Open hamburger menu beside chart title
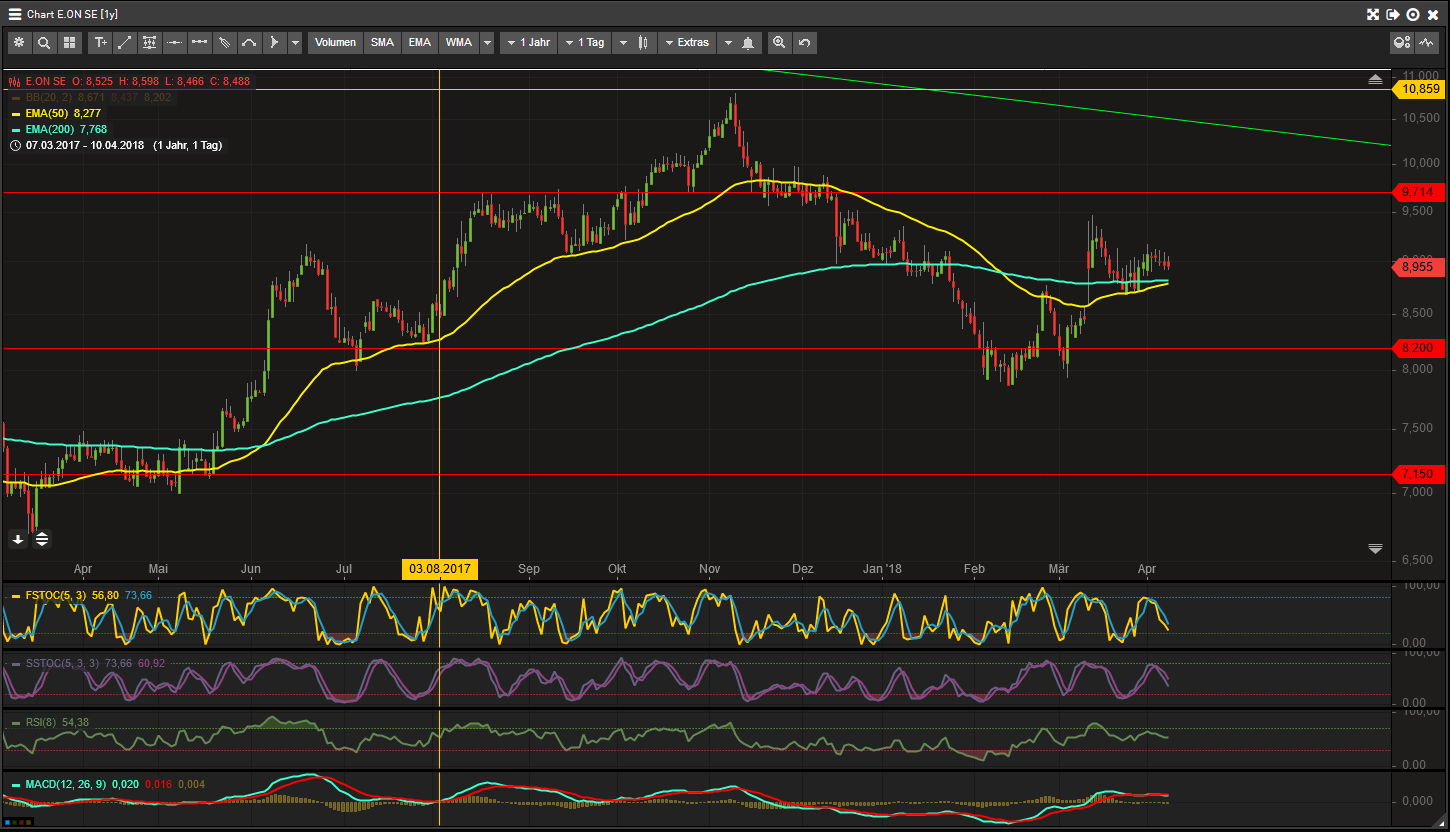This screenshot has width=1450, height=832. tap(14, 14)
